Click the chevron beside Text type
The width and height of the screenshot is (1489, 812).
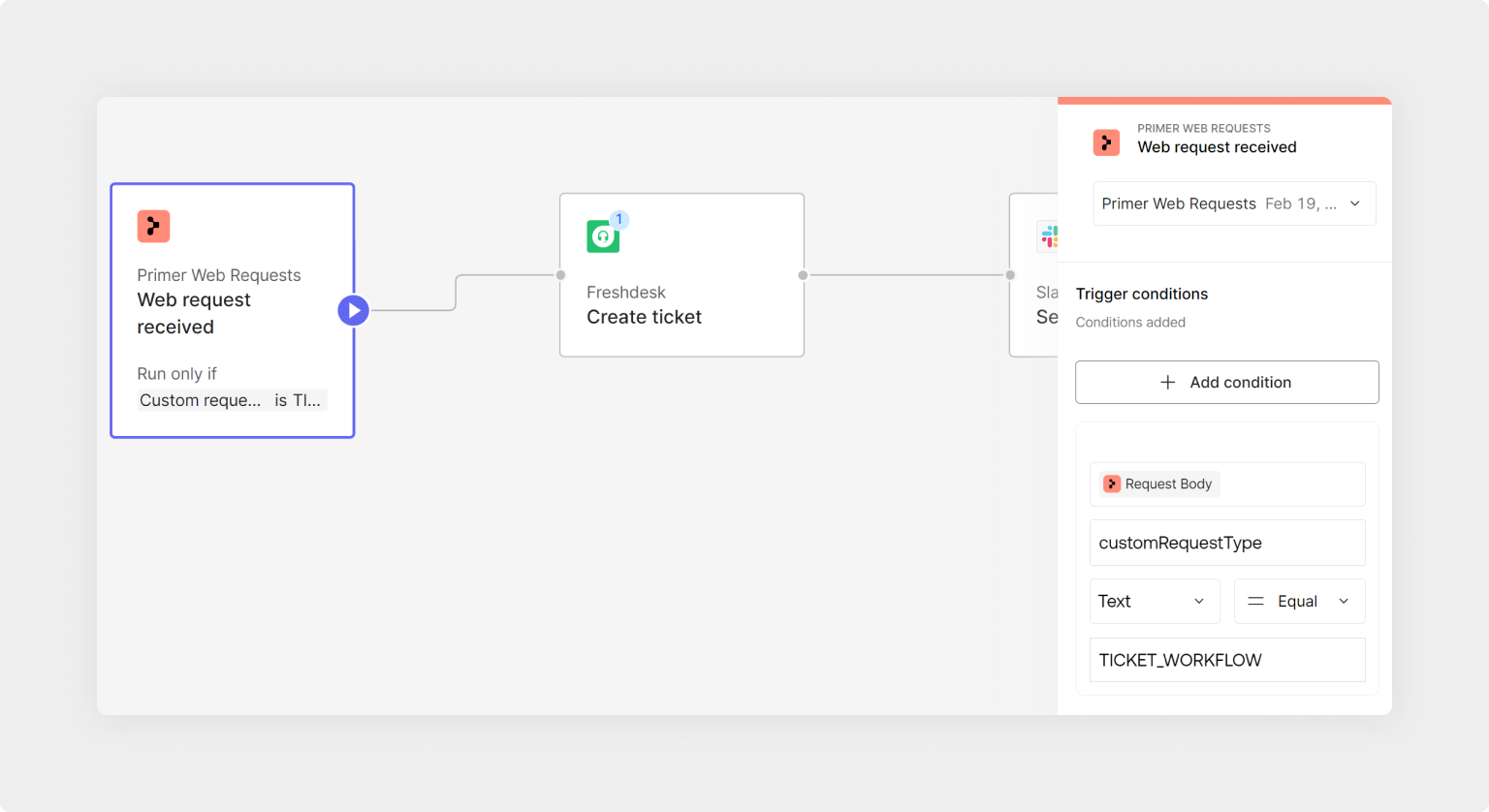[1199, 601]
